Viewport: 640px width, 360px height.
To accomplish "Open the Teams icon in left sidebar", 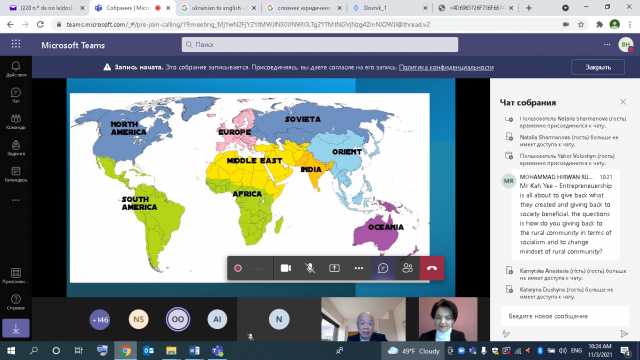I will (16, 121).
